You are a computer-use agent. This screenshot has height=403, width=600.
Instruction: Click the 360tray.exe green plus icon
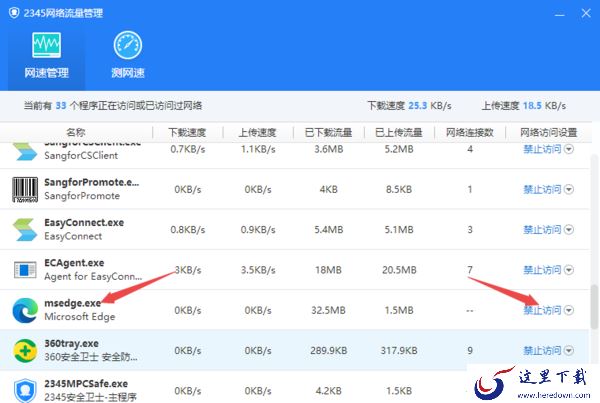[x=25, y=350]
